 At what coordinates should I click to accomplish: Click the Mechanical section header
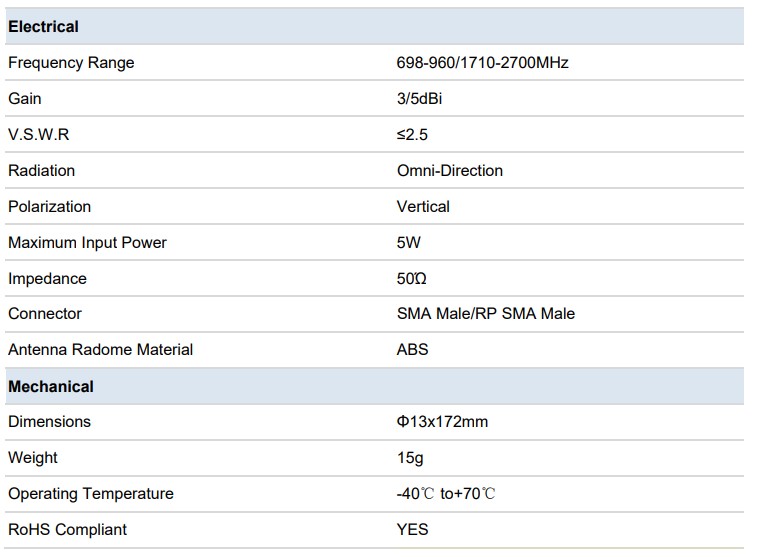pos(51,386)
